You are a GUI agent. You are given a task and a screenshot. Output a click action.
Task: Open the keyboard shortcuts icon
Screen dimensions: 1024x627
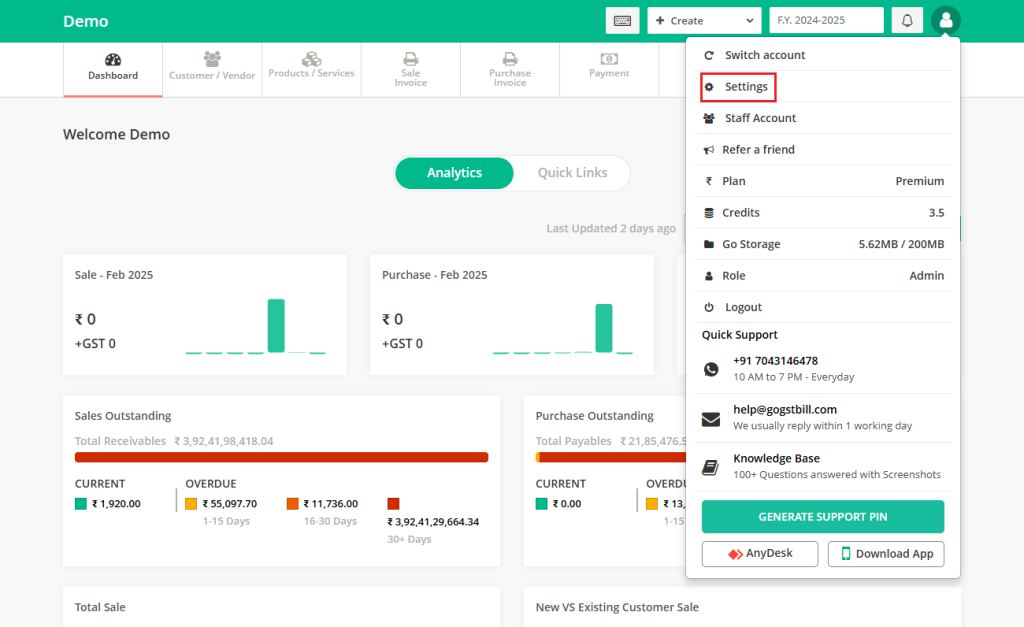(x=622, y=20)
